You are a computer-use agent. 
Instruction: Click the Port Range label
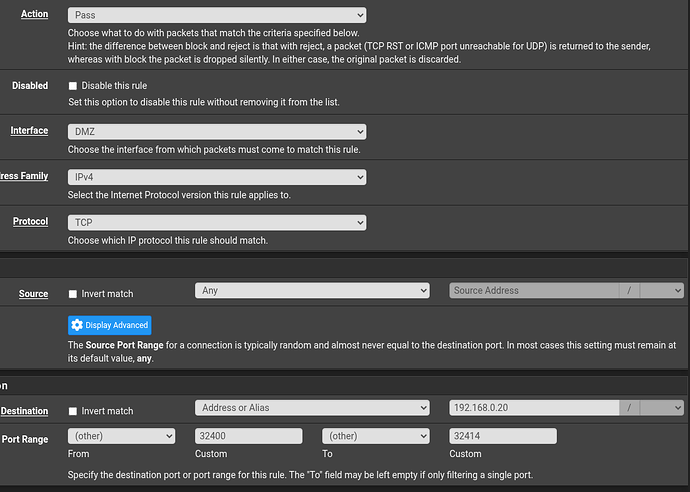point(25,439)
